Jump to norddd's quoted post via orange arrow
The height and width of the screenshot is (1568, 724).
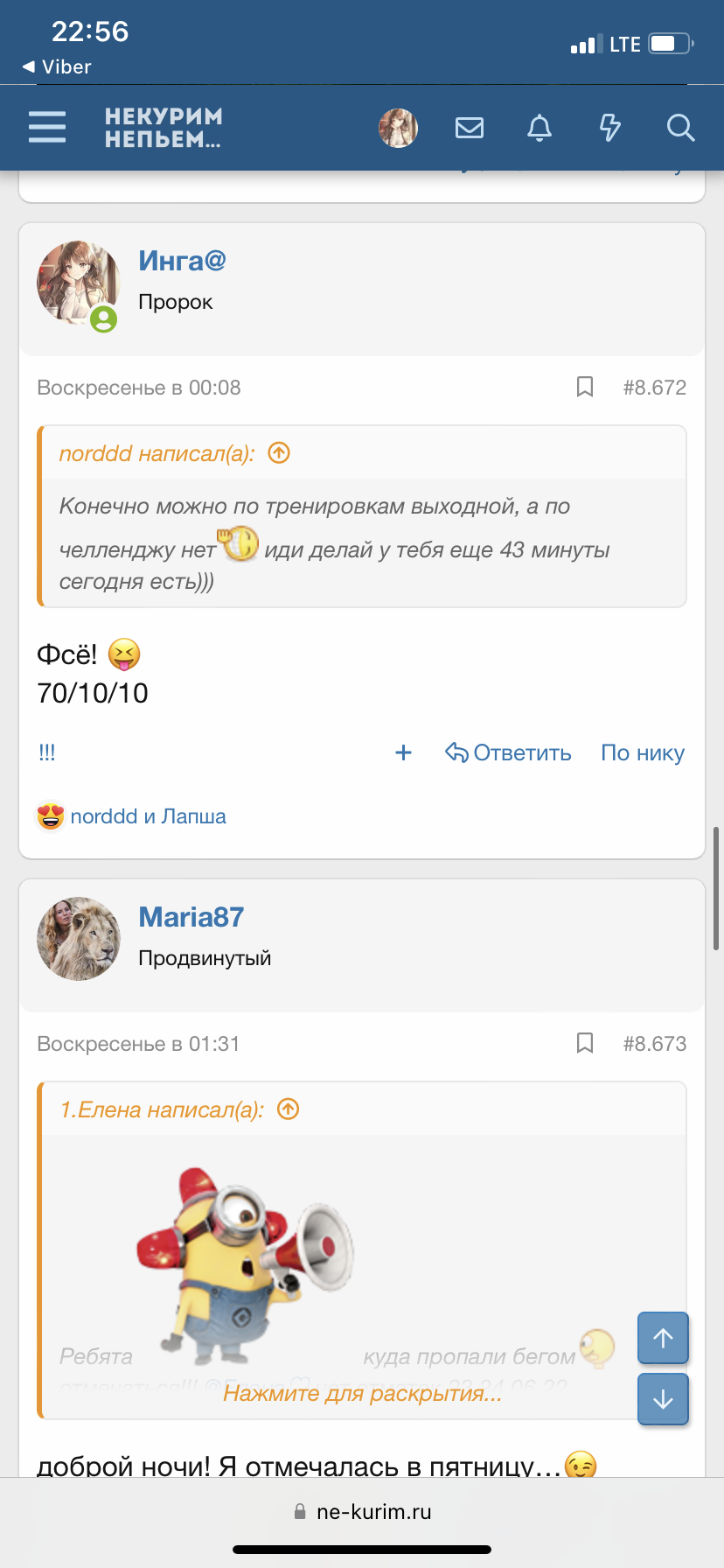(278, 452)
